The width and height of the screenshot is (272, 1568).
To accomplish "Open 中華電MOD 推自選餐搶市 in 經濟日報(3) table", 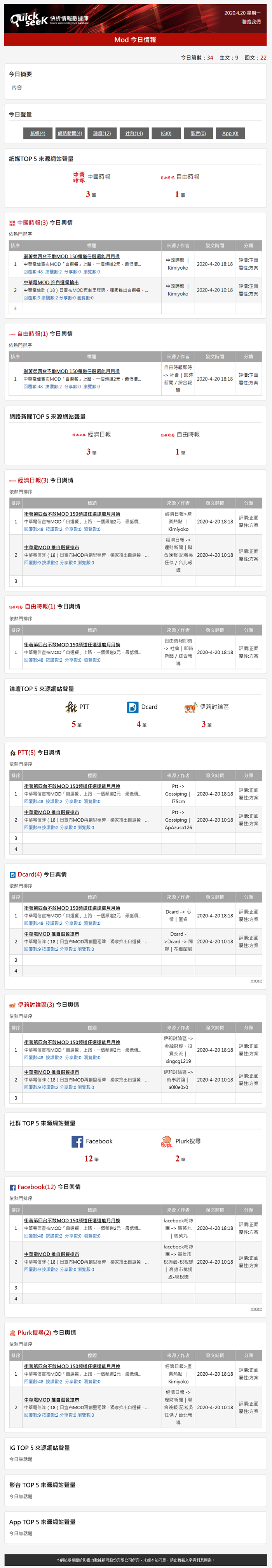I will (x=52, y=548).
